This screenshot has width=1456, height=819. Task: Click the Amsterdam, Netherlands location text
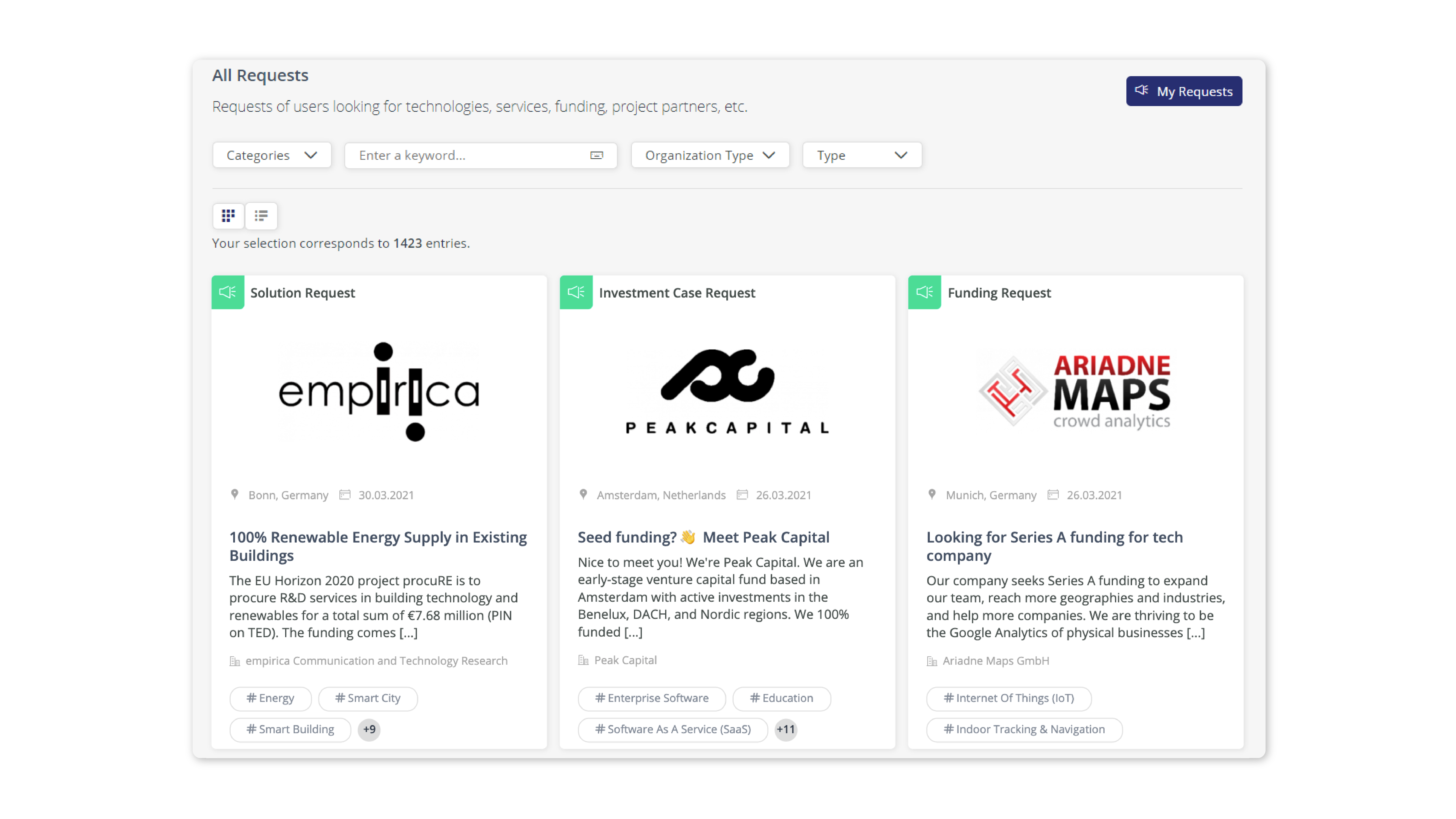(661, 495)
